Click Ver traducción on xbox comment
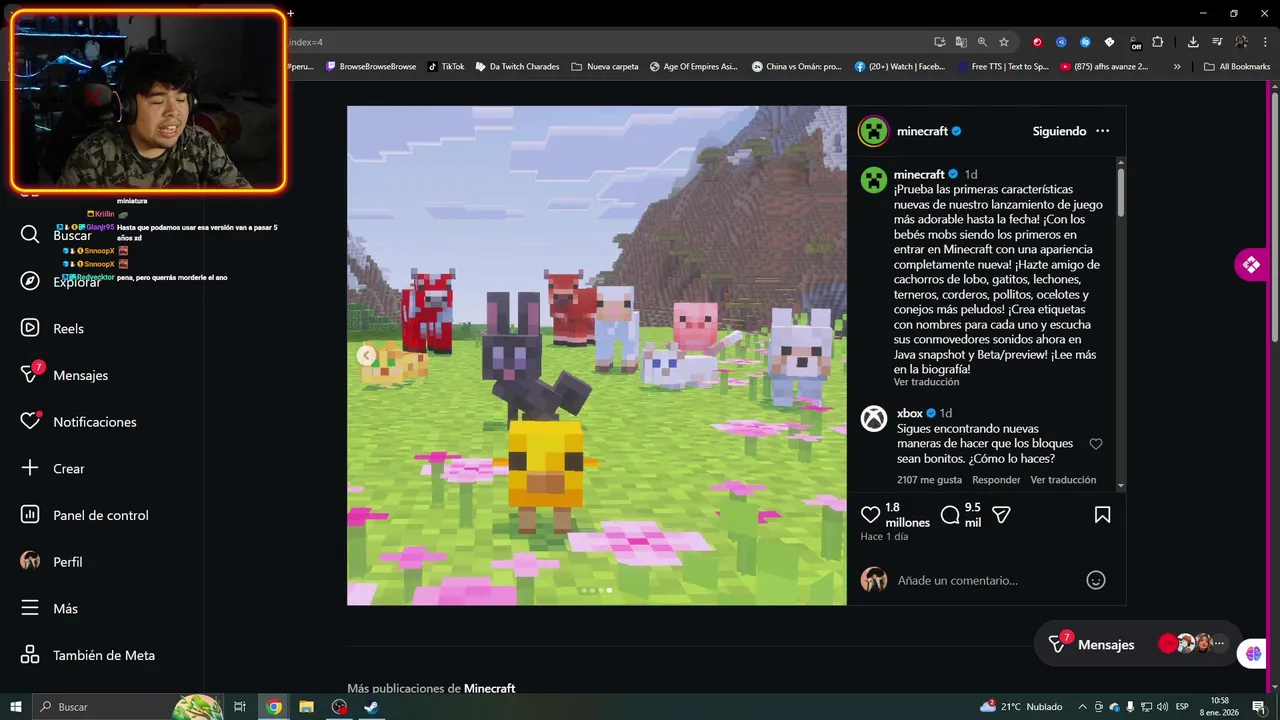Image resolution: width=1280 pixels, height=720 pixels. pyautogui.click(x=1063, y=480)
